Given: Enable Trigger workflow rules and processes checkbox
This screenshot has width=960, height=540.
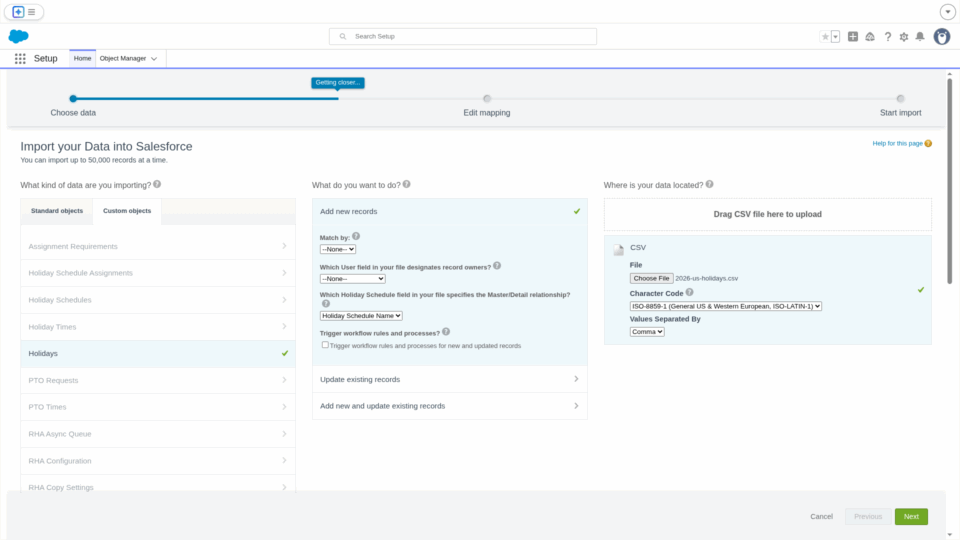Looking at the screenshot, I should [x=325, y=345].
